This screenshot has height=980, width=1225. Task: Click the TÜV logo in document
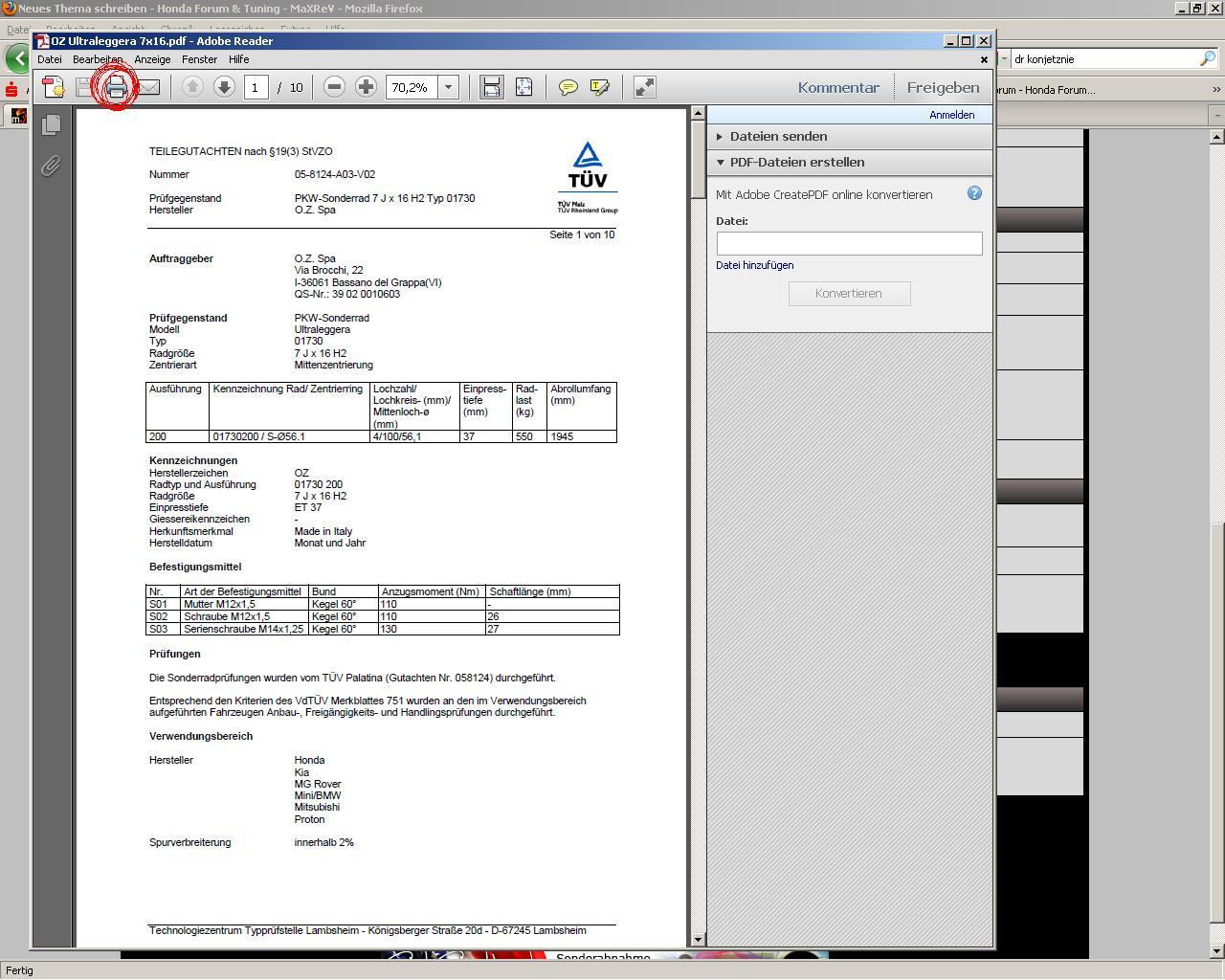click(x=588, y=177)
